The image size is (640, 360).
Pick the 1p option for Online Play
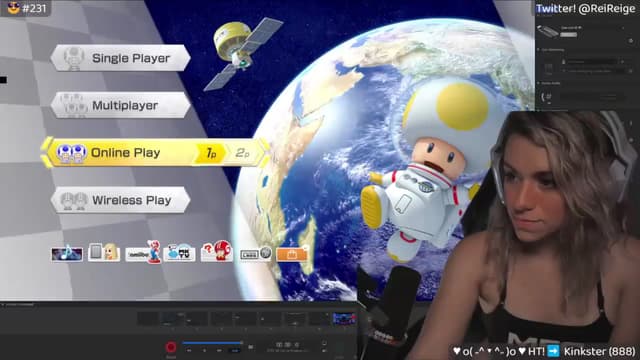tap(210, 153)
